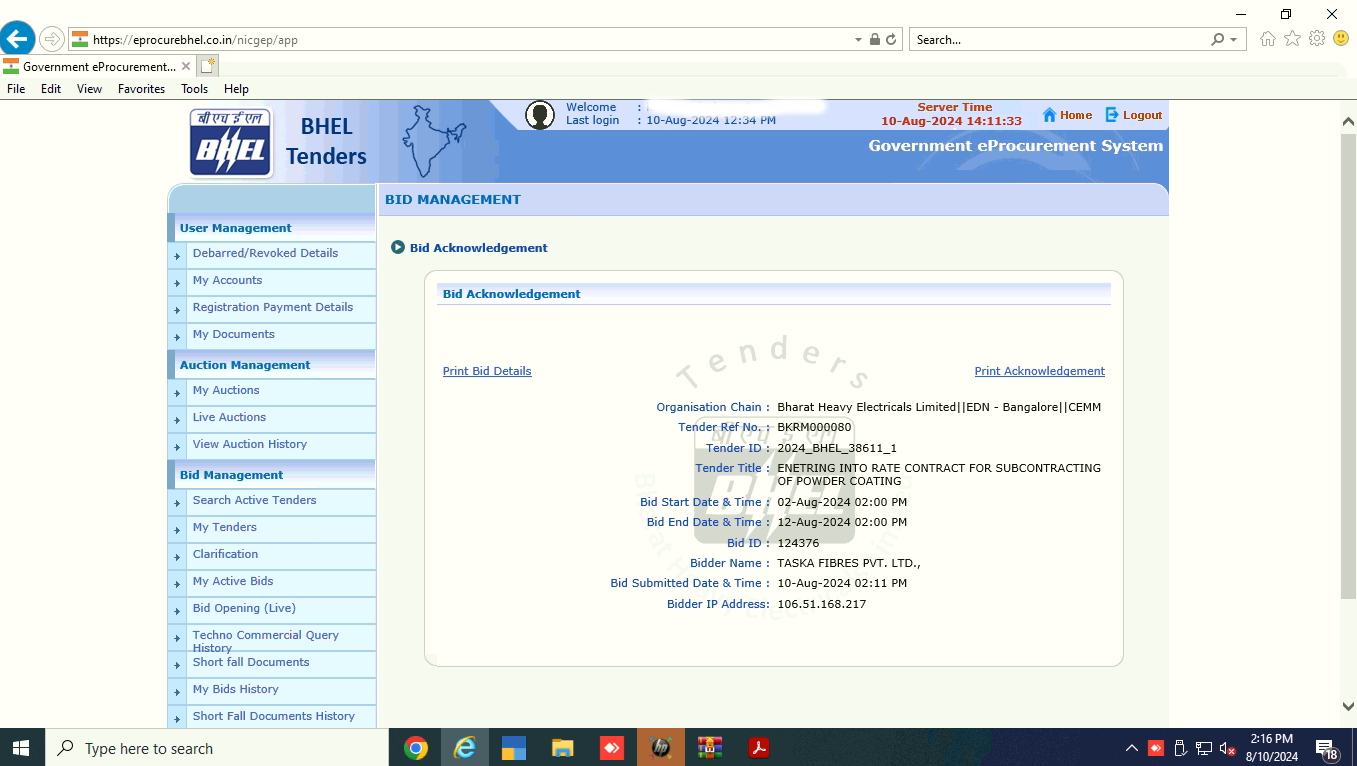This screenshot has height=766, width=1357.
Task: Click the smiley feedback icon
Action: [1341, 39]
